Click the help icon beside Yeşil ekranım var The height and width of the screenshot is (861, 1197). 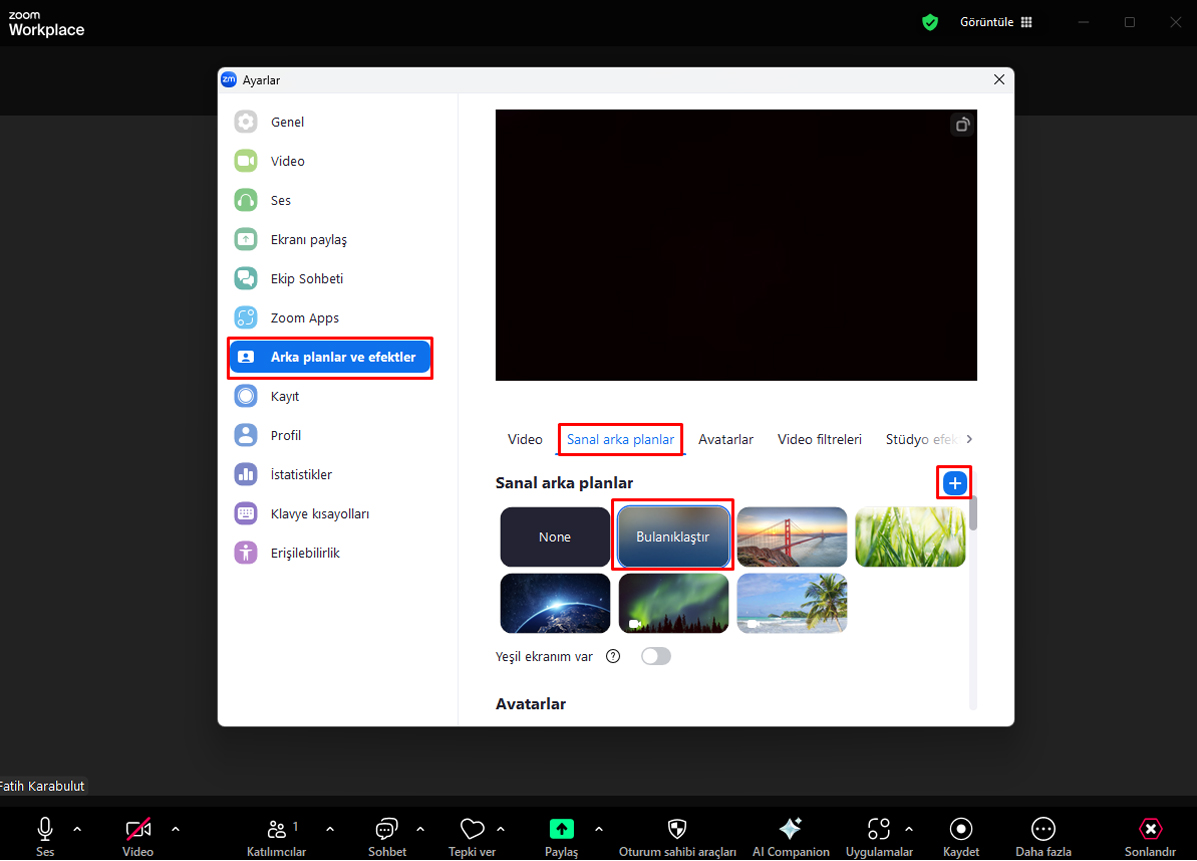click(614, 657)
